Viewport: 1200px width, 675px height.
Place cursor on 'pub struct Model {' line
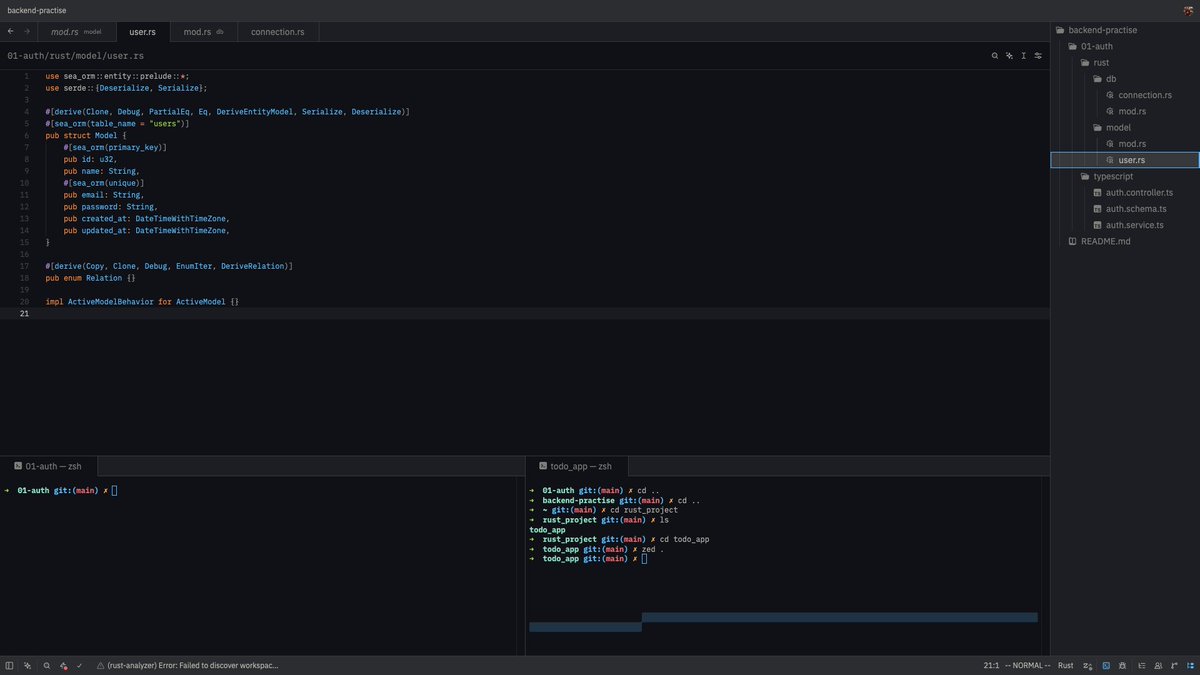[86, 135]
